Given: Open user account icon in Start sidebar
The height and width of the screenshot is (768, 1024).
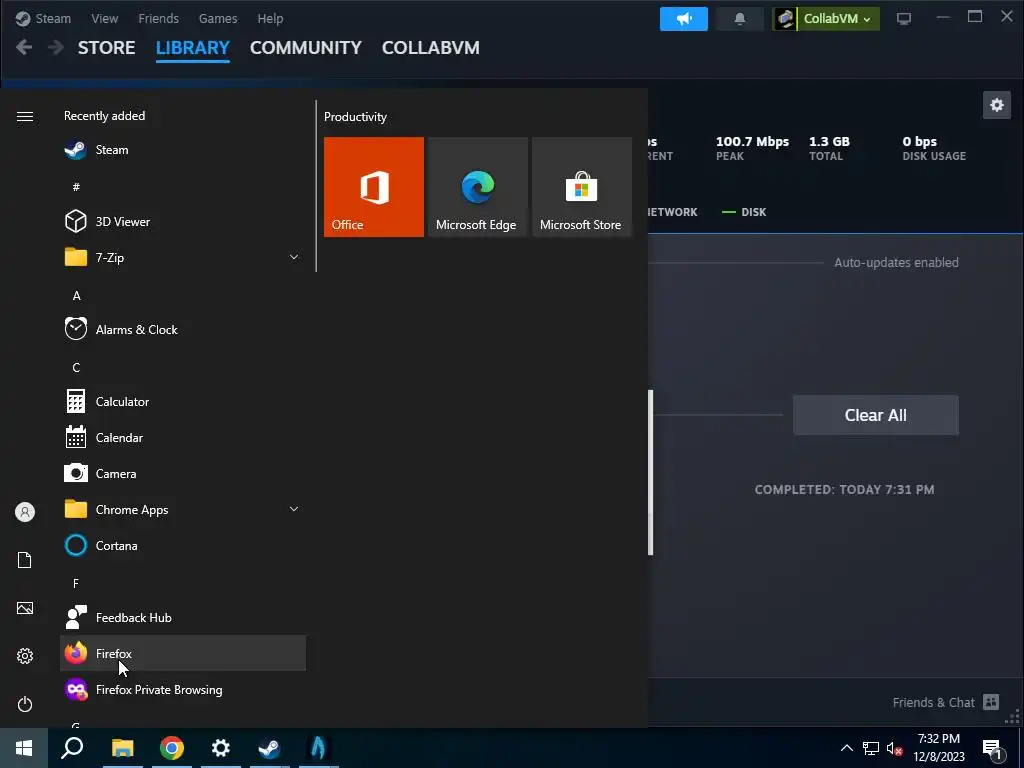Looking at the screenshot, I should [25, 512].
